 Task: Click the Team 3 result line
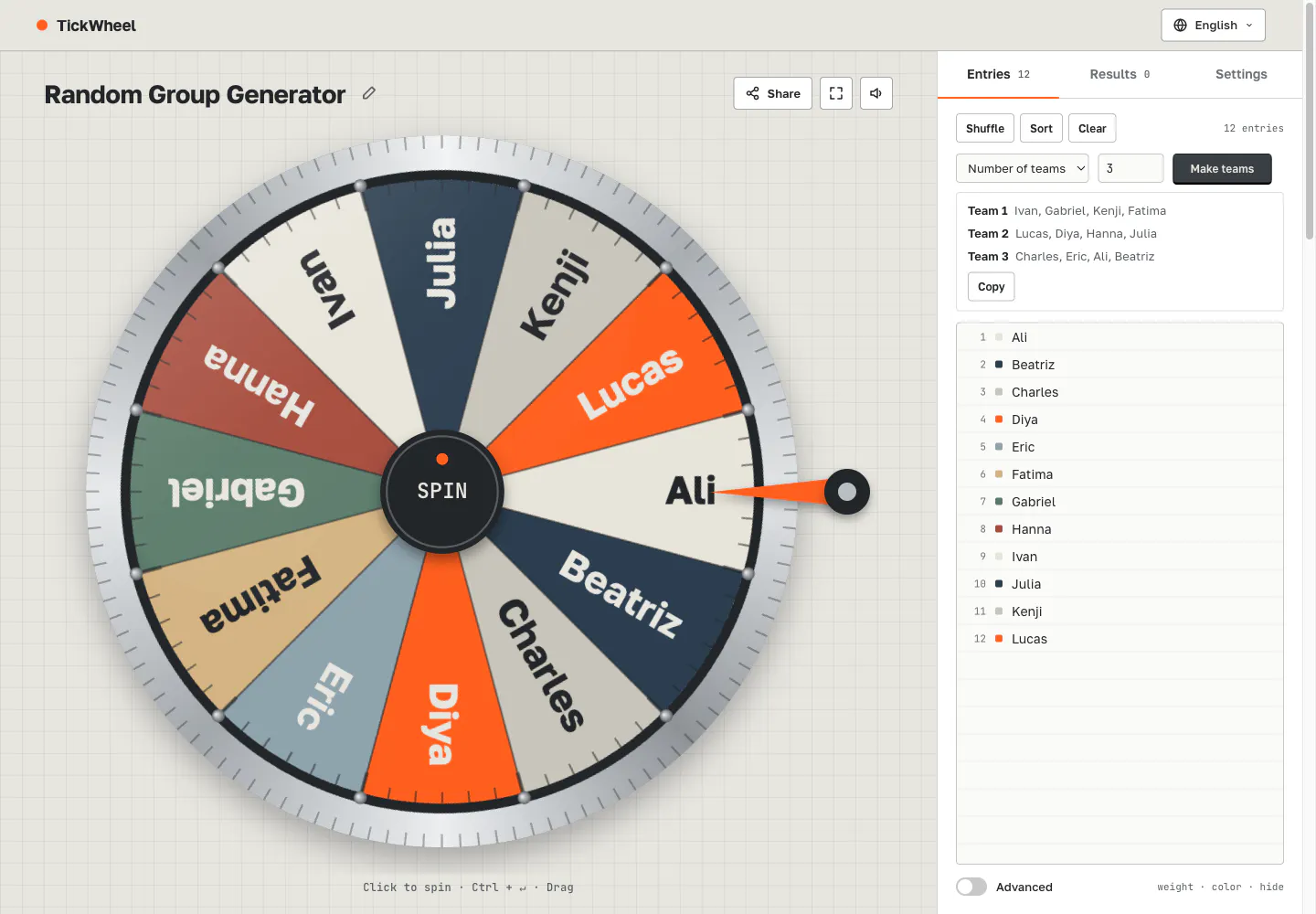click(x=1061, y=257)
